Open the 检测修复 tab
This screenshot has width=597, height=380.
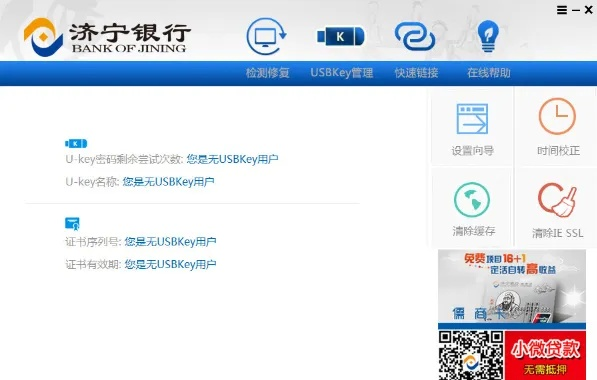(x=267, y=73)
